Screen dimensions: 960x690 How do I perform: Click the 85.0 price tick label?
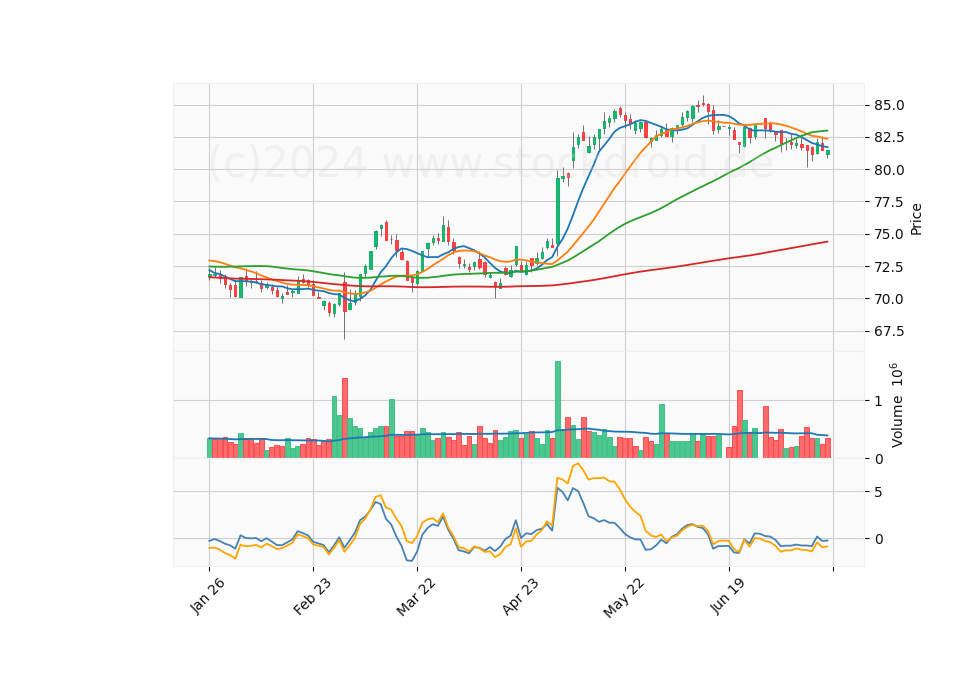click(x=889, y=105)
